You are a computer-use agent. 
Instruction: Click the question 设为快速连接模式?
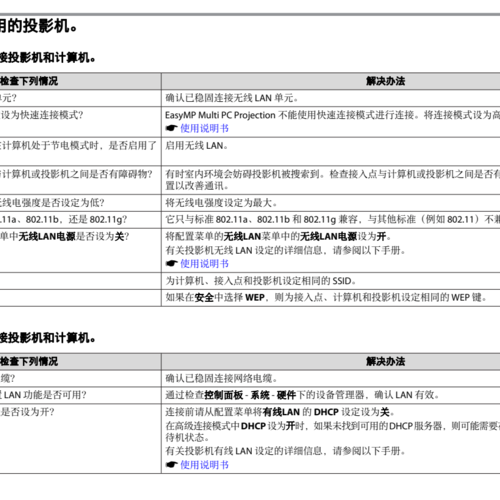click(42, 115)
